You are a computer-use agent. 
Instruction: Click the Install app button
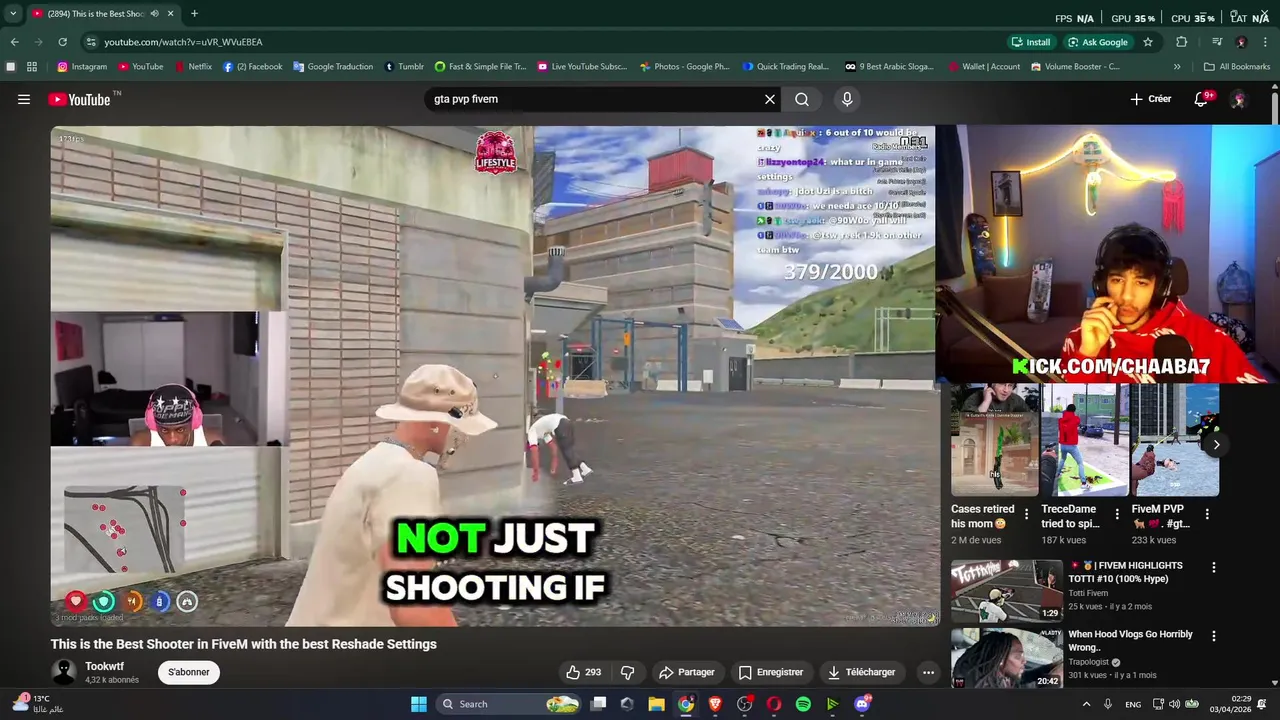coord(1031,42)
